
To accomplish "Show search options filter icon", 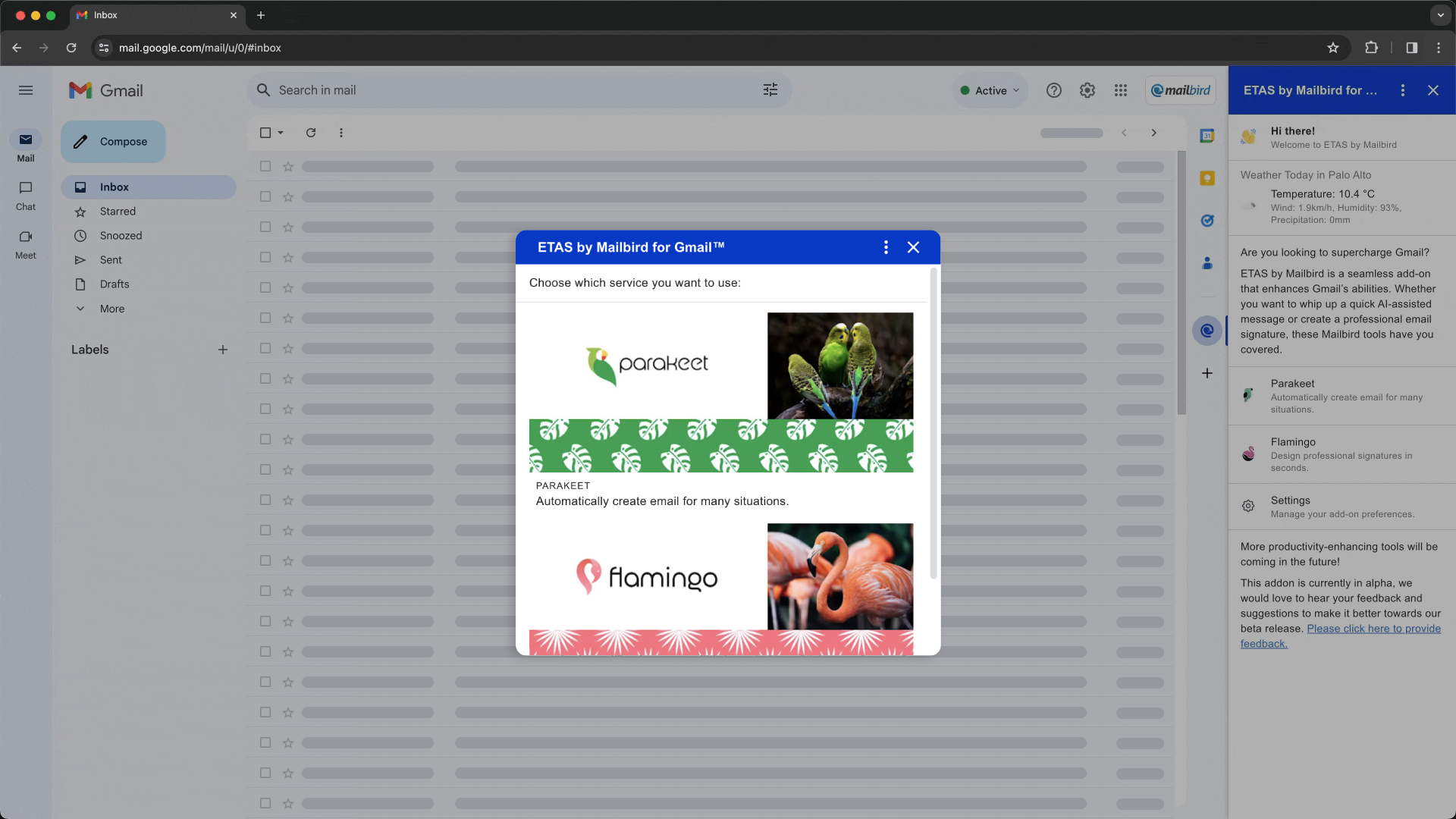I will 770,90.
